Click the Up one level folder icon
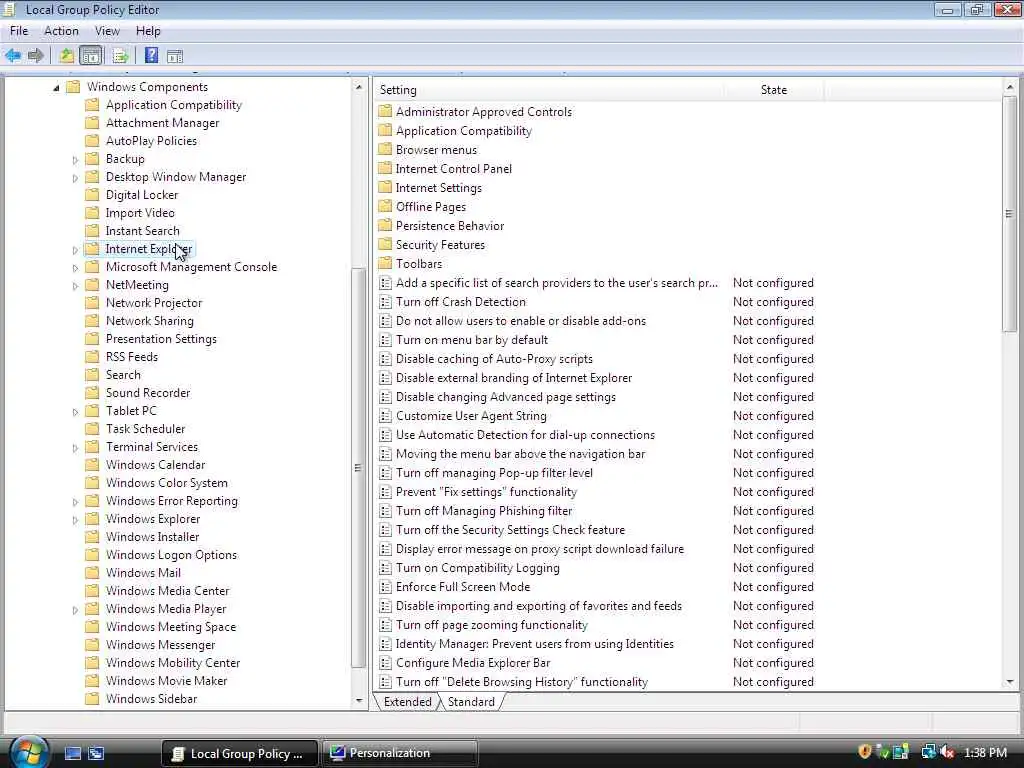 (66, 56)
